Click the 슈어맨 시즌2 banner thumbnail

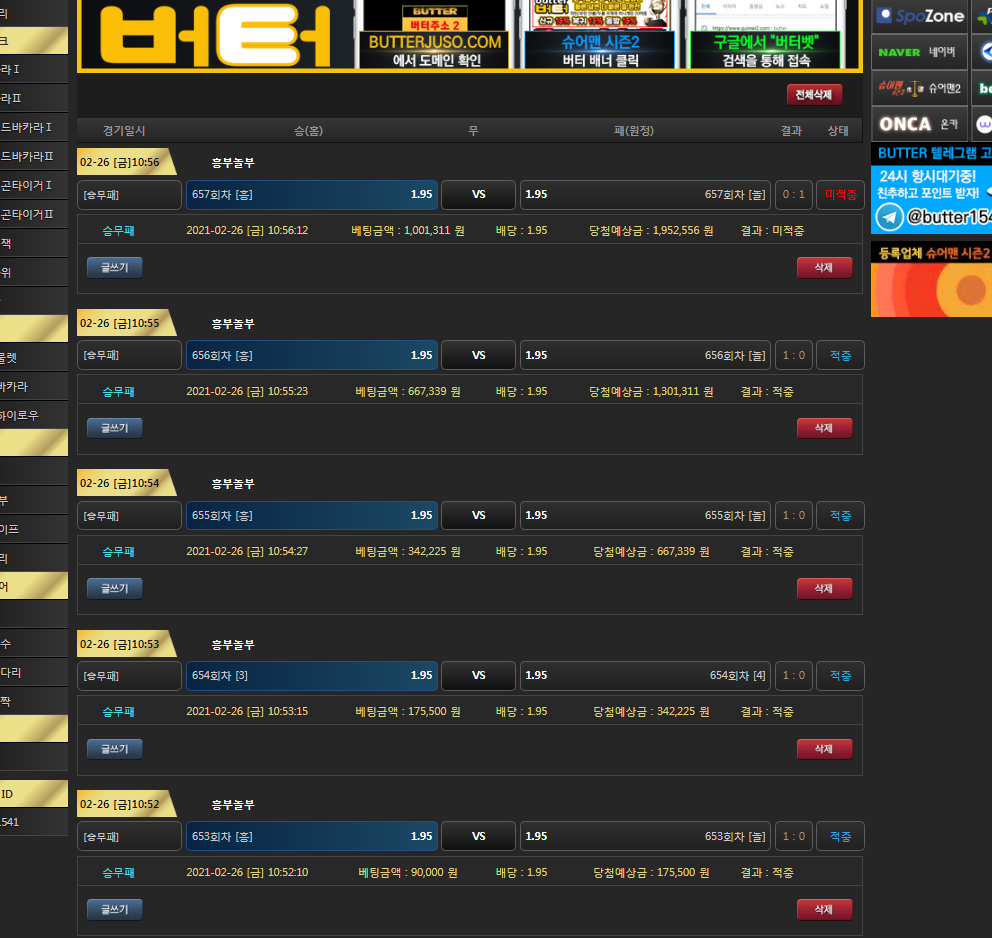tap(600, 36)
